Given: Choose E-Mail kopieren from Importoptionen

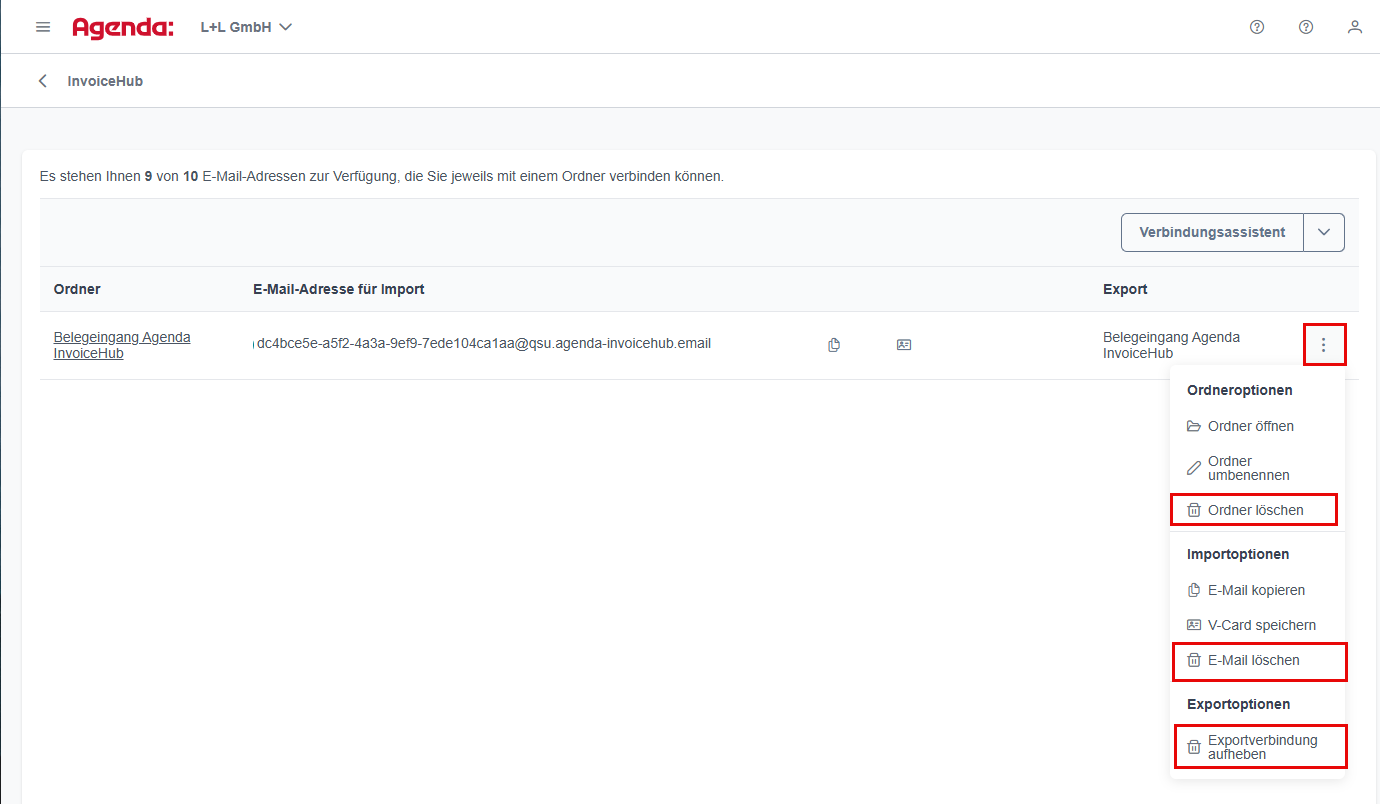Looking at the screenshot, I should click(1257, 590).
